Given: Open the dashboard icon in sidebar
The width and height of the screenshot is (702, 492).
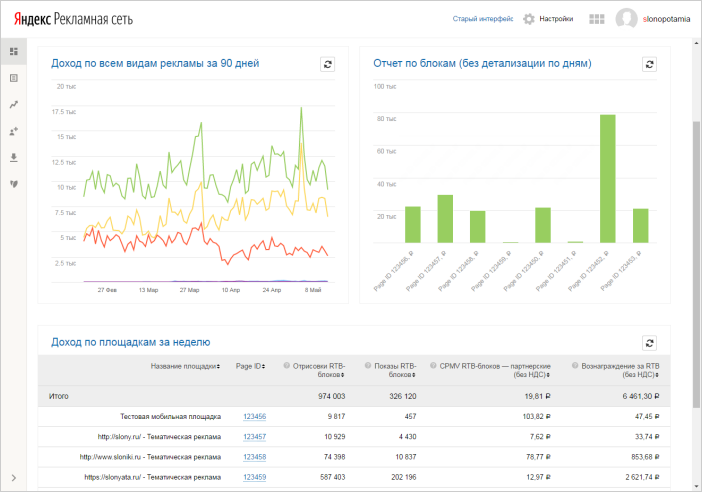Looking at the screenshot, I should (14, 51).
